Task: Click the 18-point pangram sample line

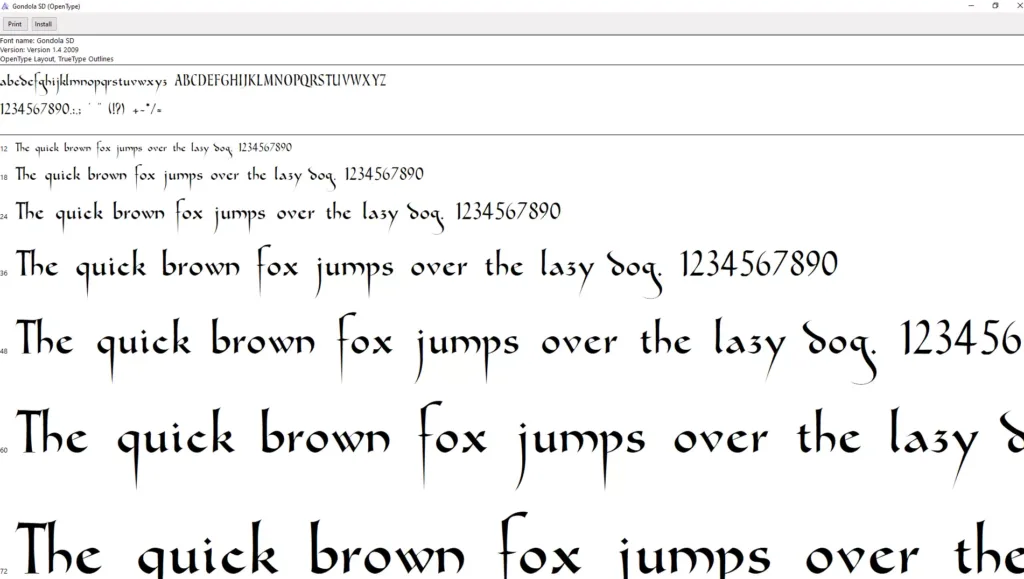Action: [x=219, y=176]
